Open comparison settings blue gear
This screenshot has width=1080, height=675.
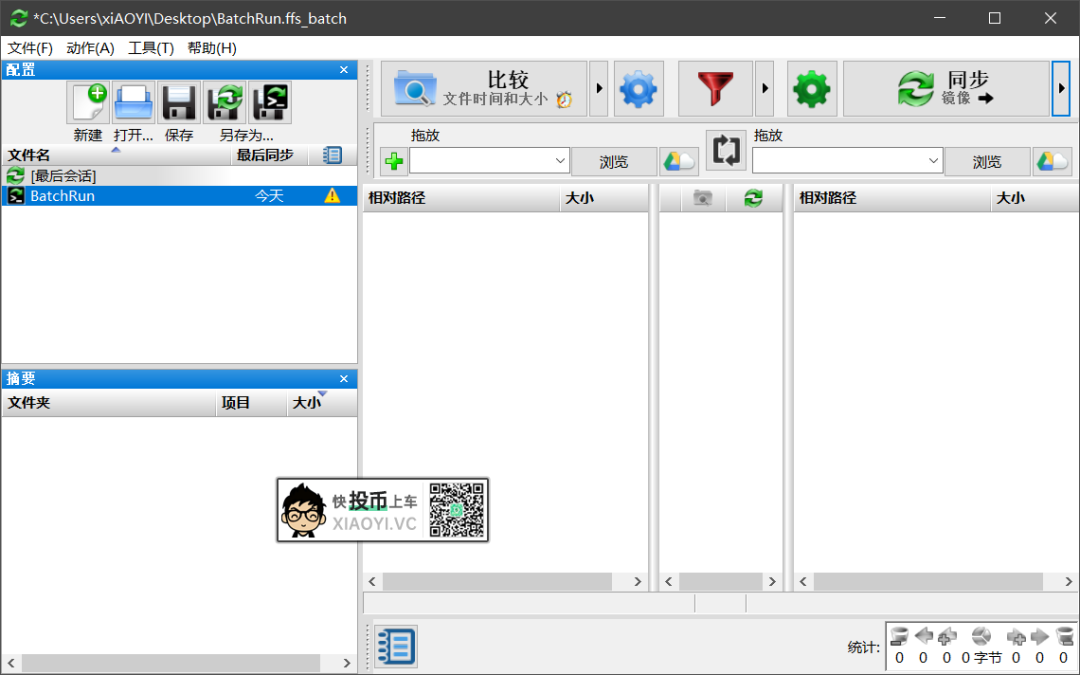click(638, 89)
